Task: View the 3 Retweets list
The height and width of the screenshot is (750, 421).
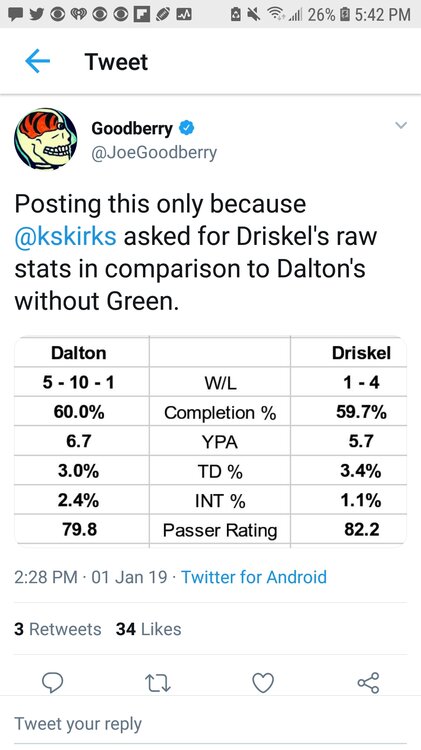Action: tap(57, 629)
